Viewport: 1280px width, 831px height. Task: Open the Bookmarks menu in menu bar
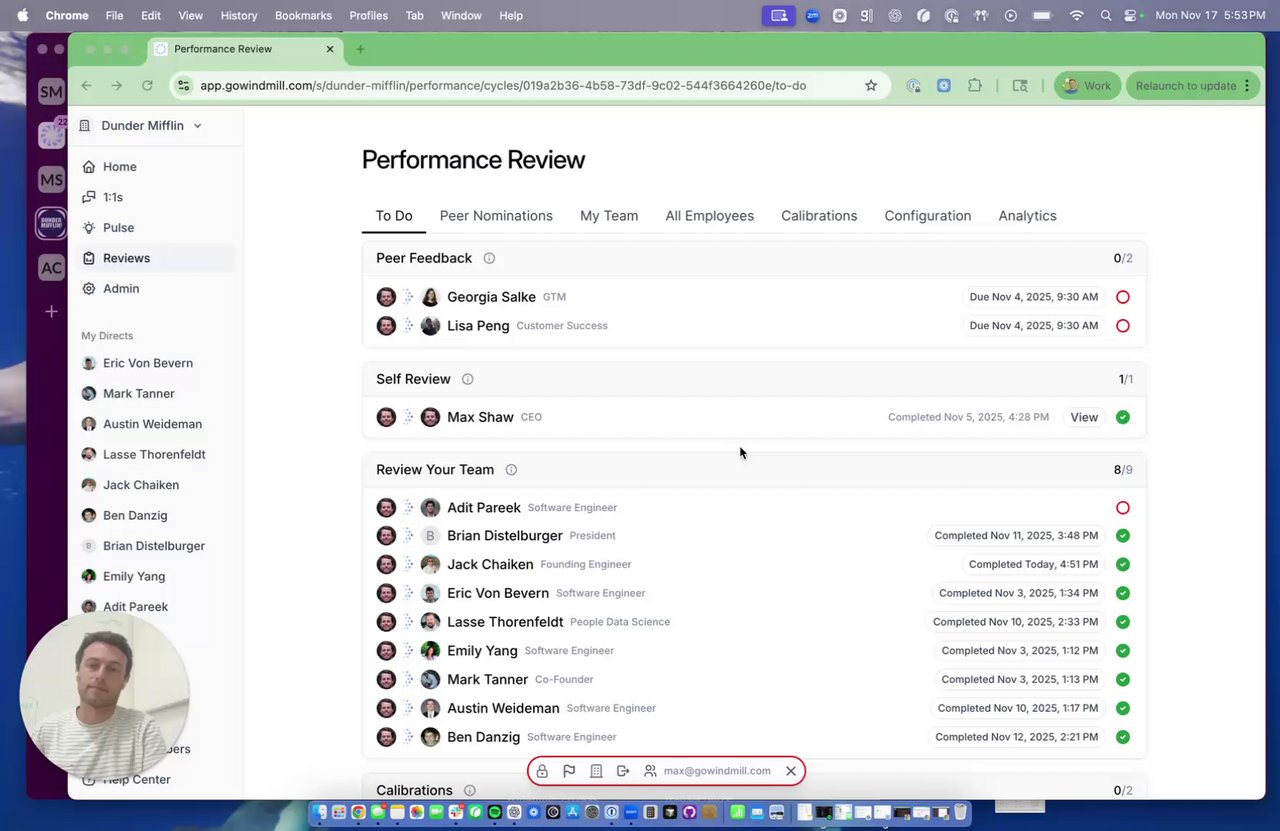303,16
